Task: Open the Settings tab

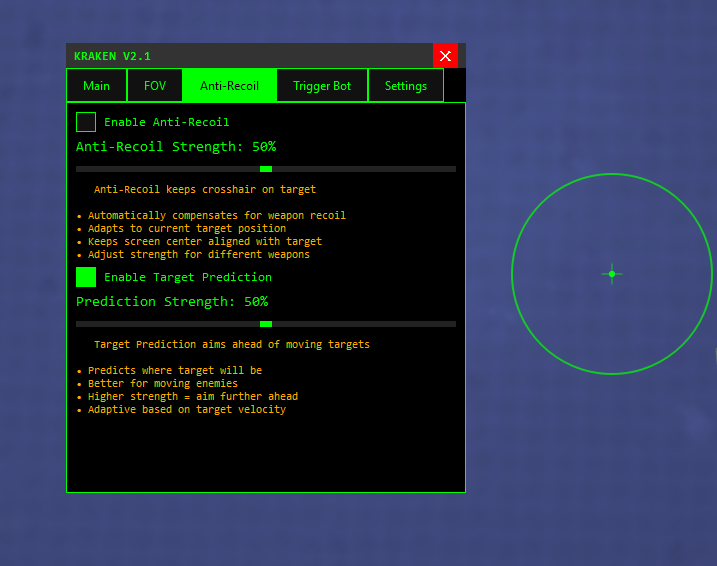Action: [x=406, y=86]
